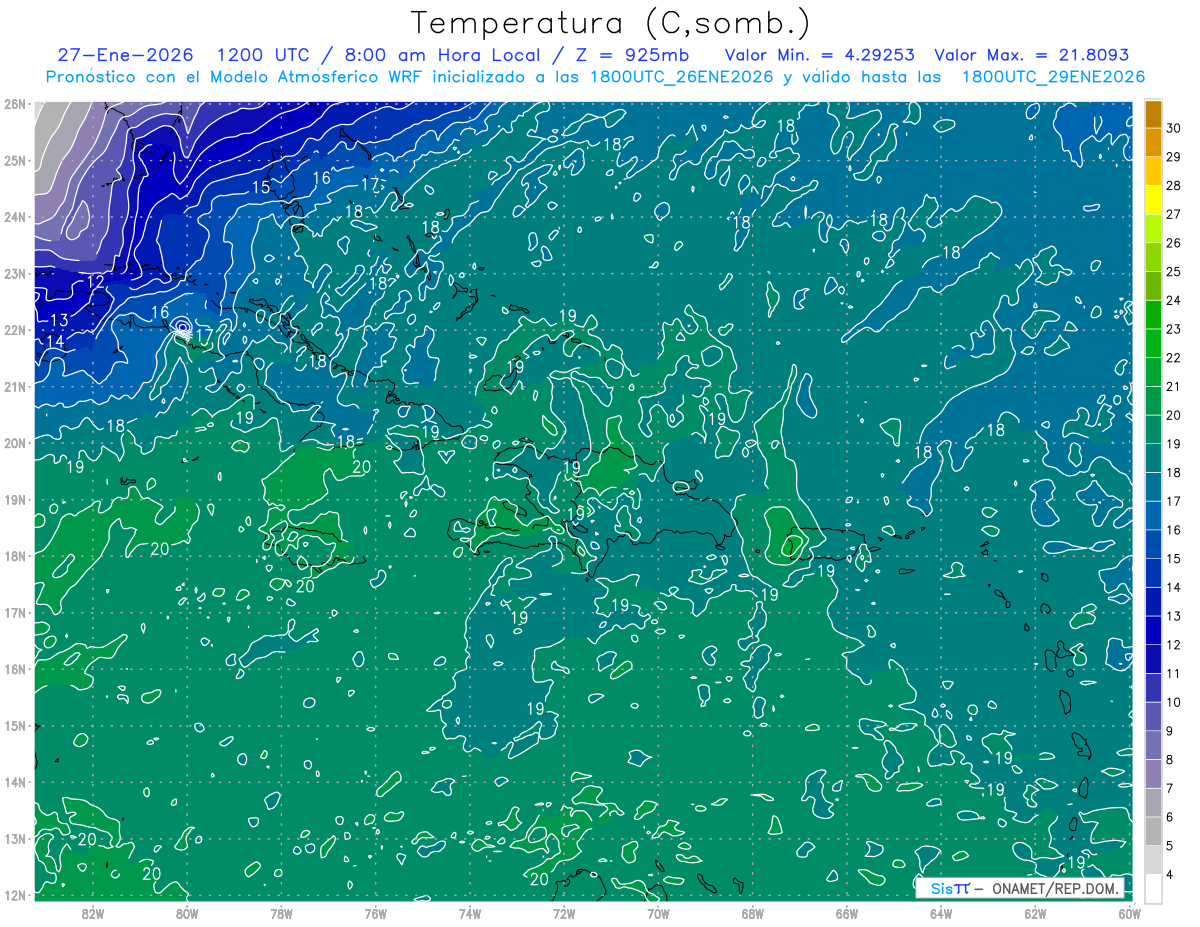1200x927 pixels.
Task: Click the purple colorbar segment between 8 and 9
Action: pos(1153,745)
